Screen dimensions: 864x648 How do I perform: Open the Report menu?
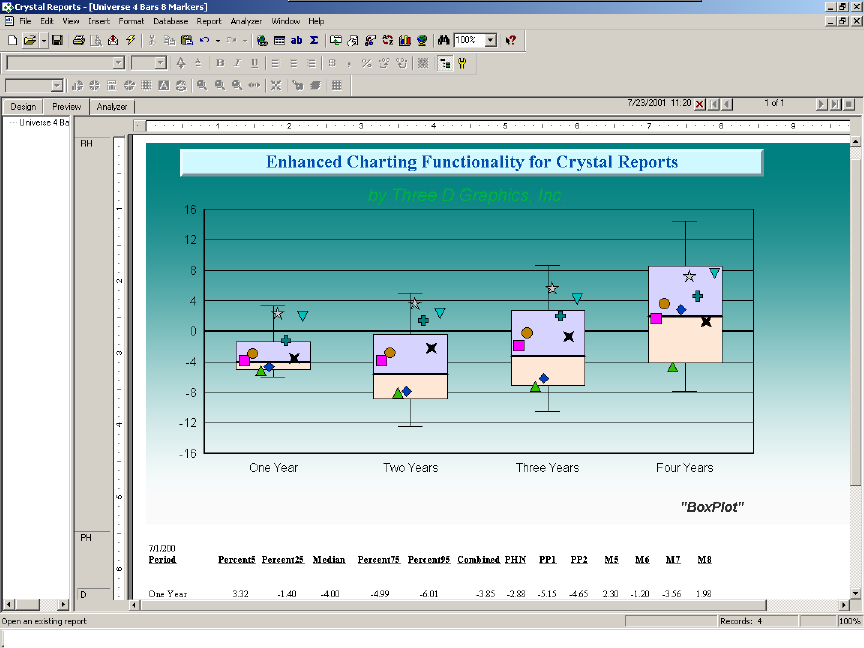pyautogui.click(x=209, y=21)
